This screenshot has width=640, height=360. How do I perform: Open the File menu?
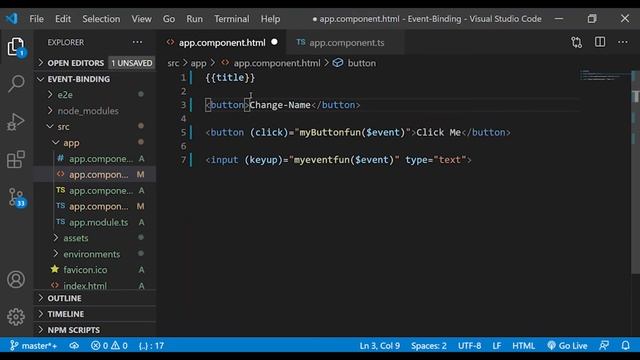[36, 19]
